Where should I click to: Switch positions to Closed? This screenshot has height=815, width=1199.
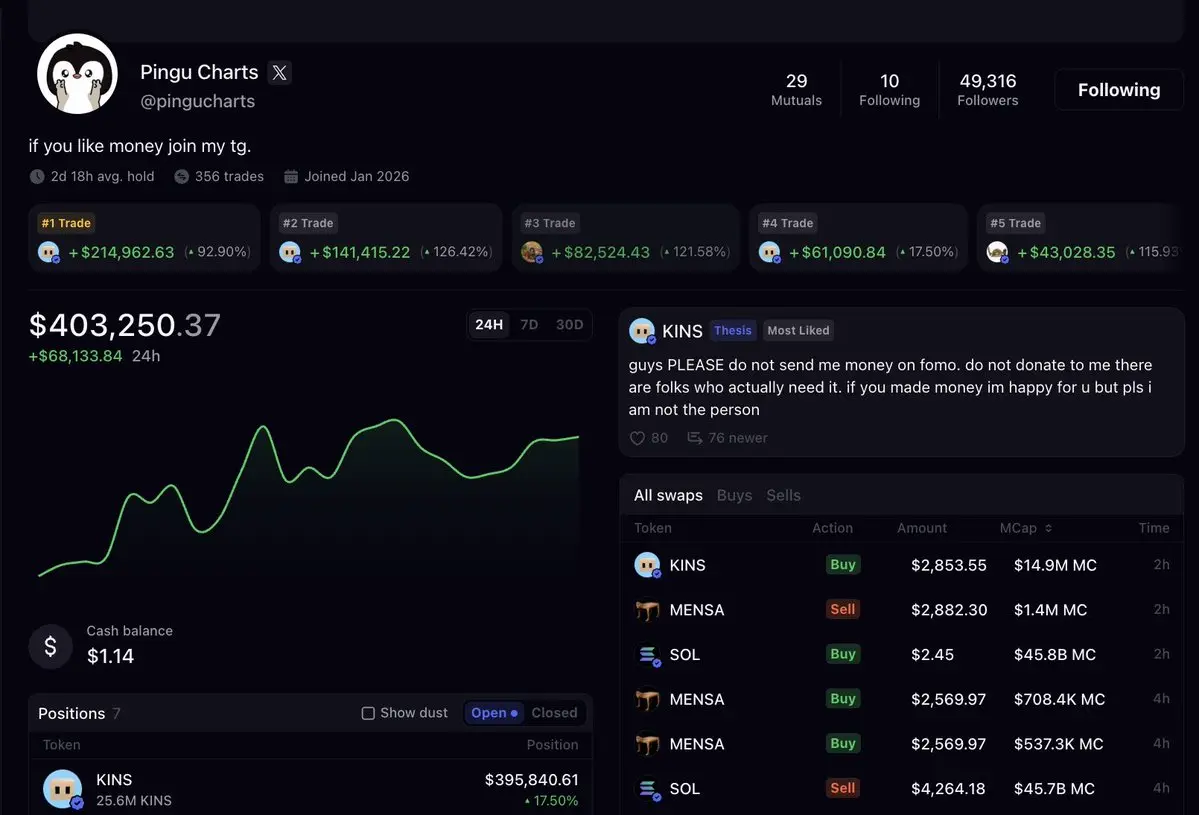coord(554,713)
